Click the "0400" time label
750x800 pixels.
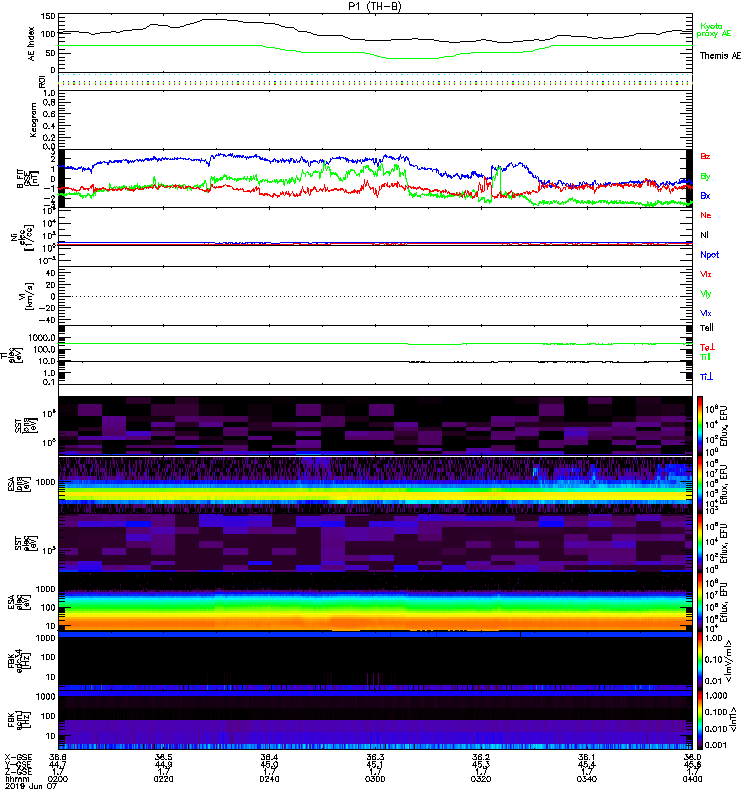pyautogui.click(x=692, y=779)
